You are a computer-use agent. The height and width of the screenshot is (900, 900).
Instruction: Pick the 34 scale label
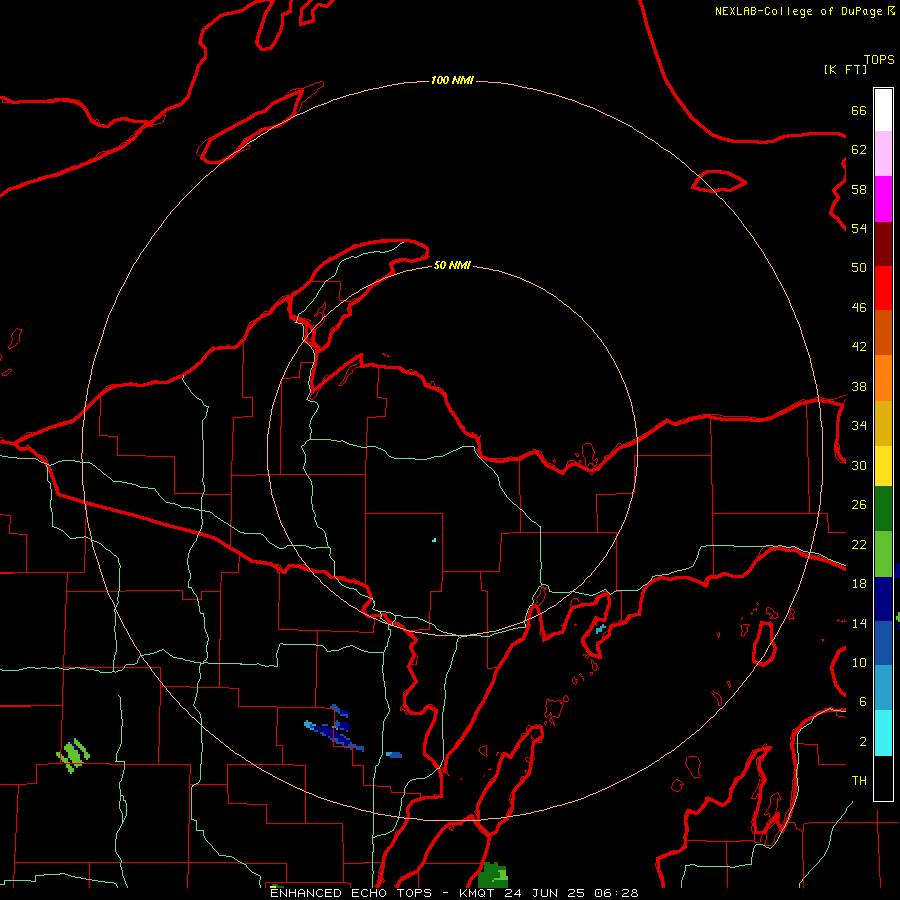point(859,426)
